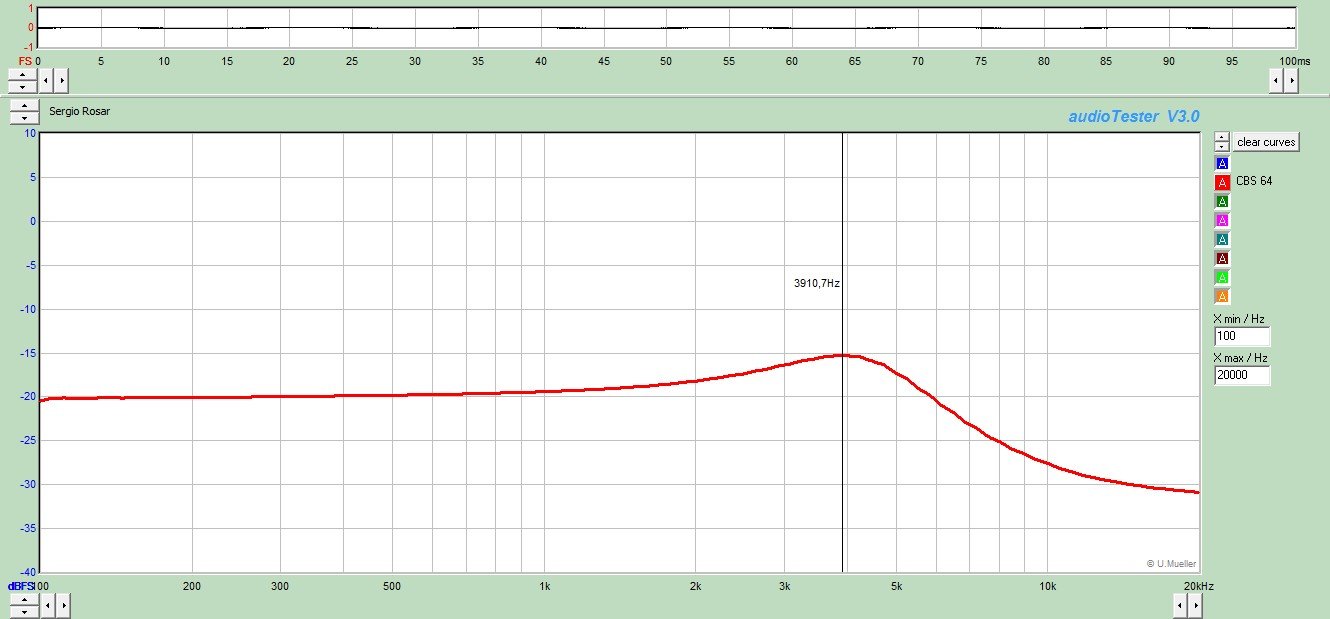The height and width of the screenshot is (619, 1330).
Task: Select the dark green curve A slot
Action: pos(1222,201)
